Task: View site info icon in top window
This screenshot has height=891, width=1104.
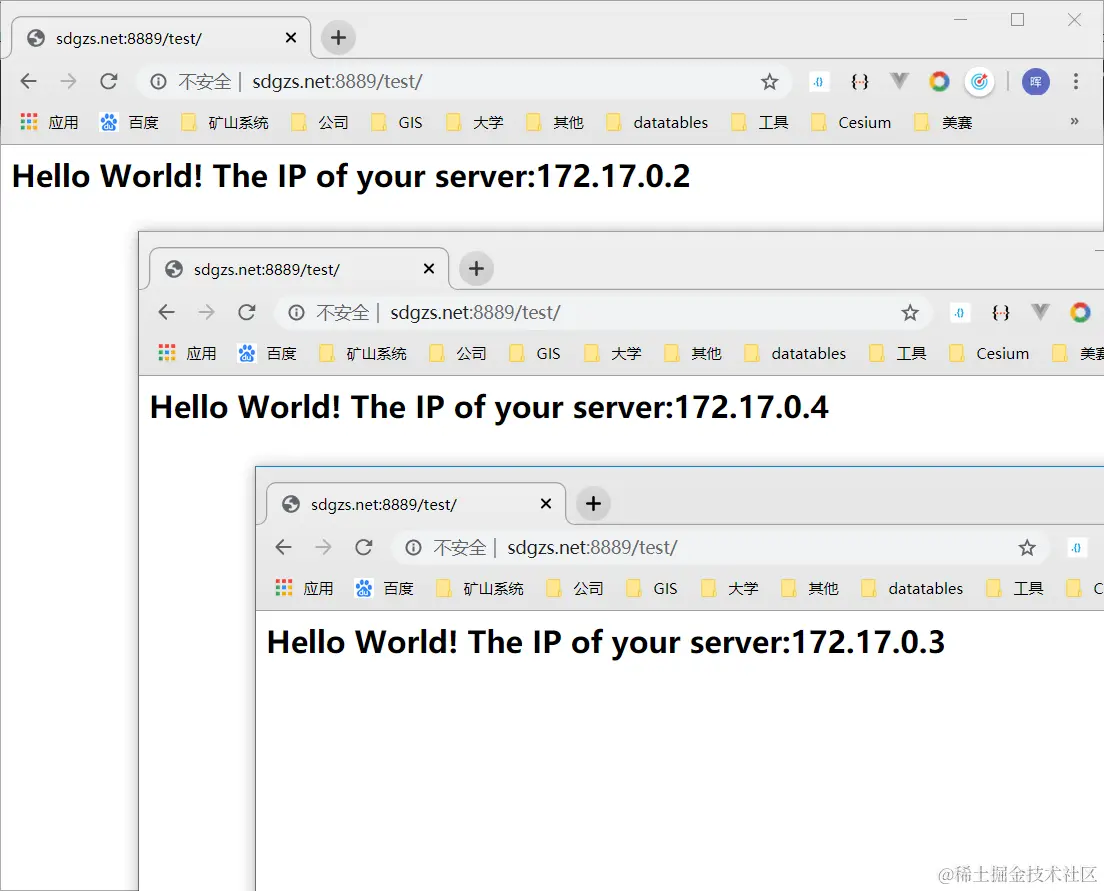Action: [x=158, y=82]
